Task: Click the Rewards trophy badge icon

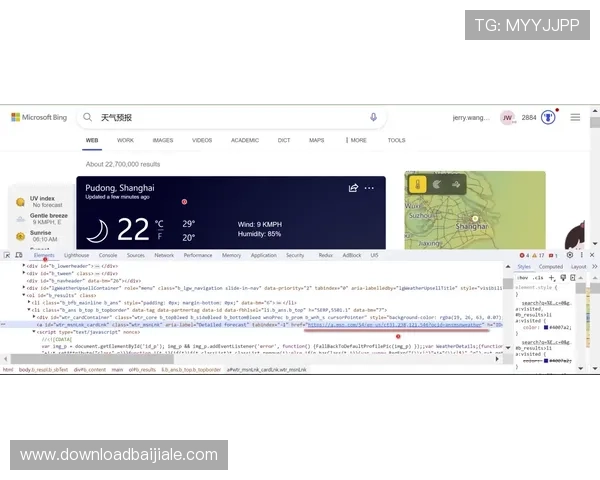Action: pos(548,118)
